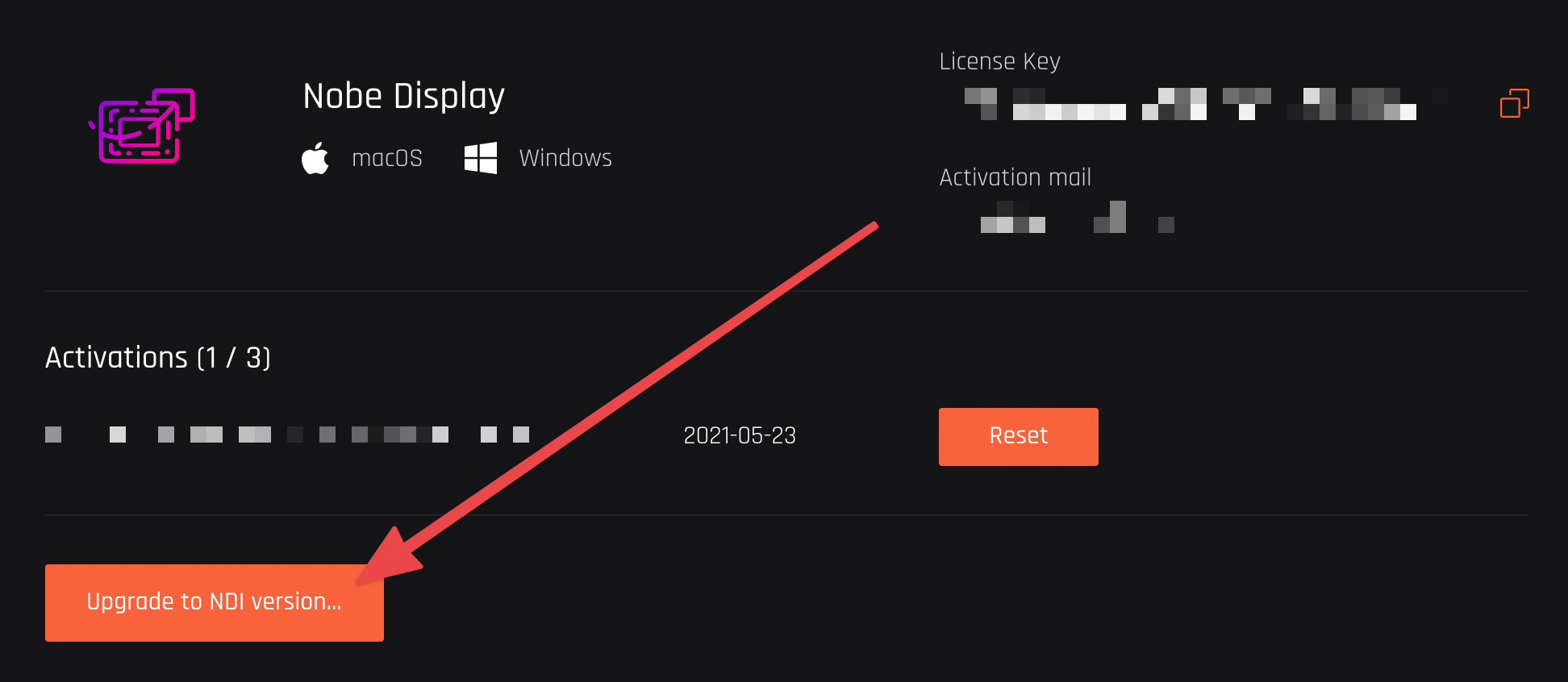The width and height of the screenshot is (1568, 682).
Task: Click the Nobe Display product logo
Action: (x=142, y=126)
